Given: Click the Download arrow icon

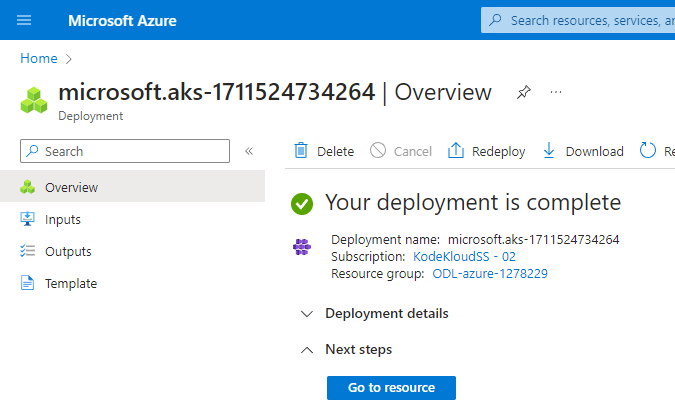Looking at the screenshot, I should (548, 151).
